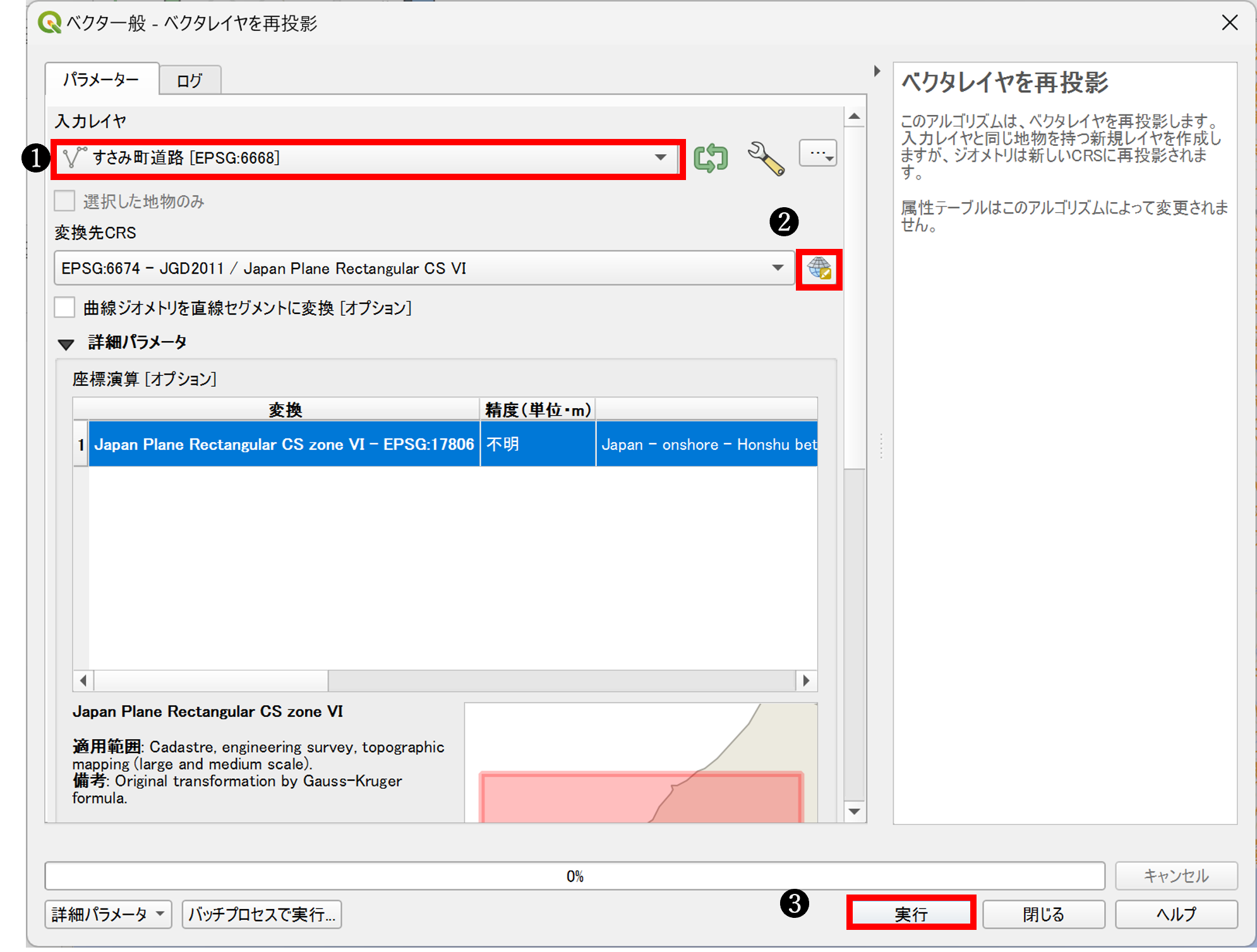
Task: Collapse help panel with small right arrow
Action: point(877,71)
